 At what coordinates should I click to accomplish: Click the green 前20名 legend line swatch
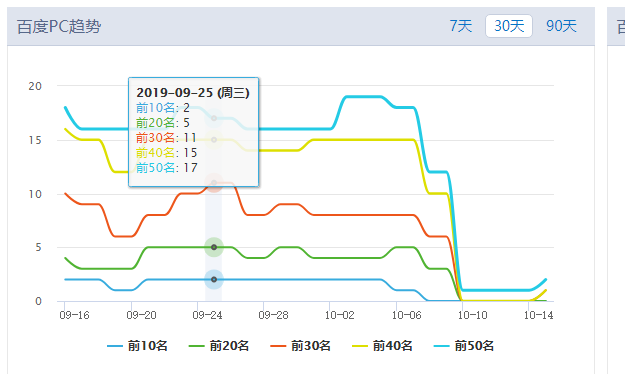click(x=196, y=346)
